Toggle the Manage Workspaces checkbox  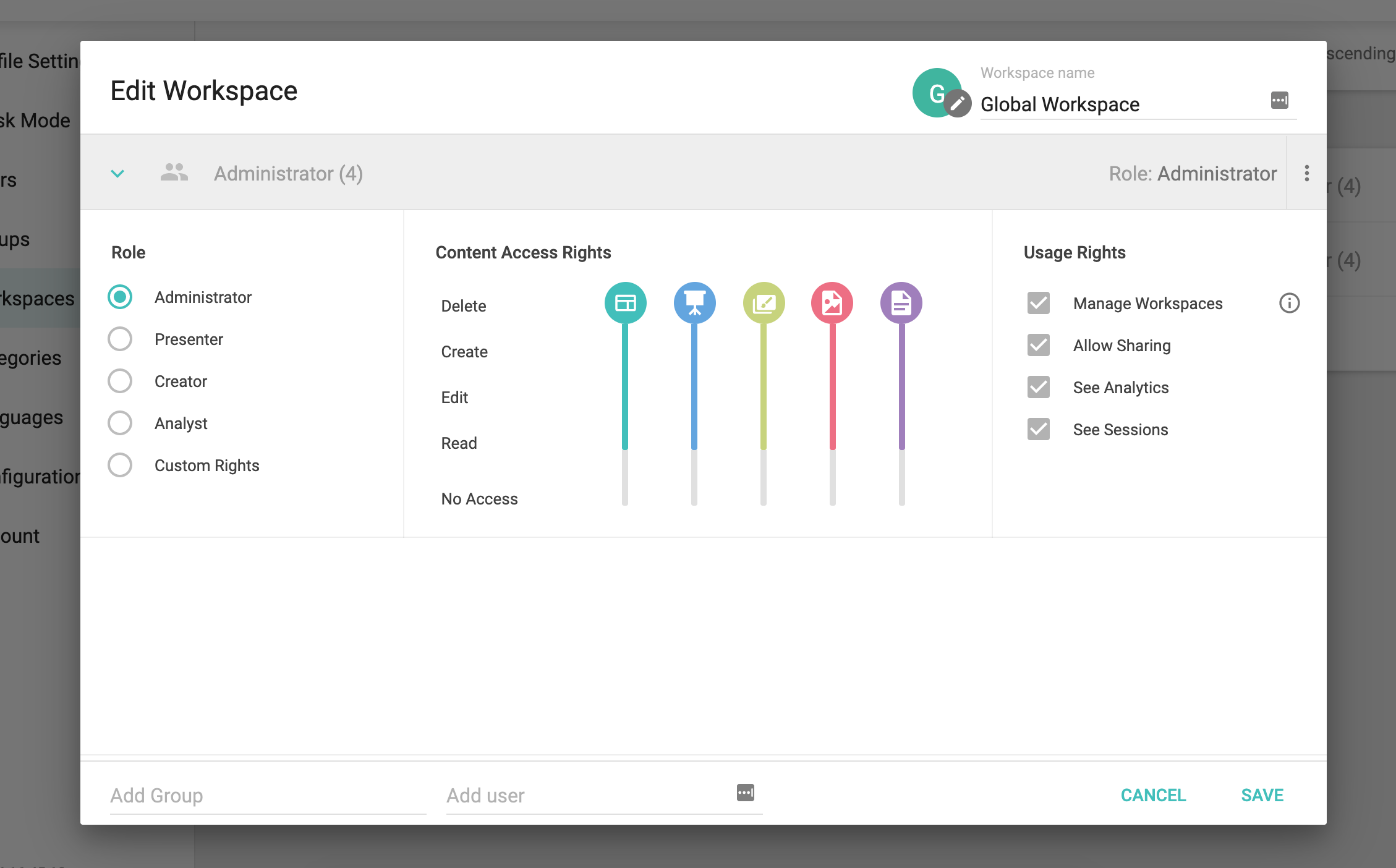1039,303
